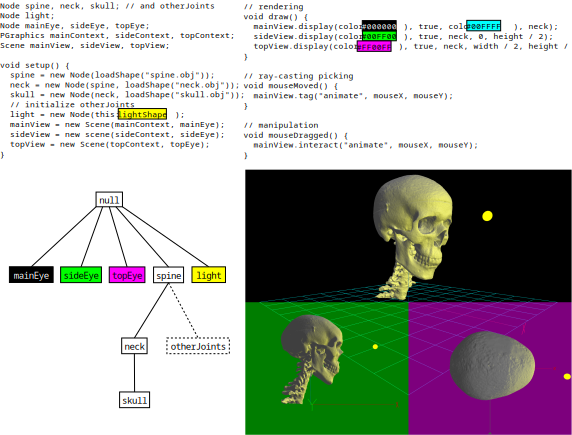Click the 'Node light;' declaration line
Viewport: 572px width, 435px height.
[x=27, y=16]
